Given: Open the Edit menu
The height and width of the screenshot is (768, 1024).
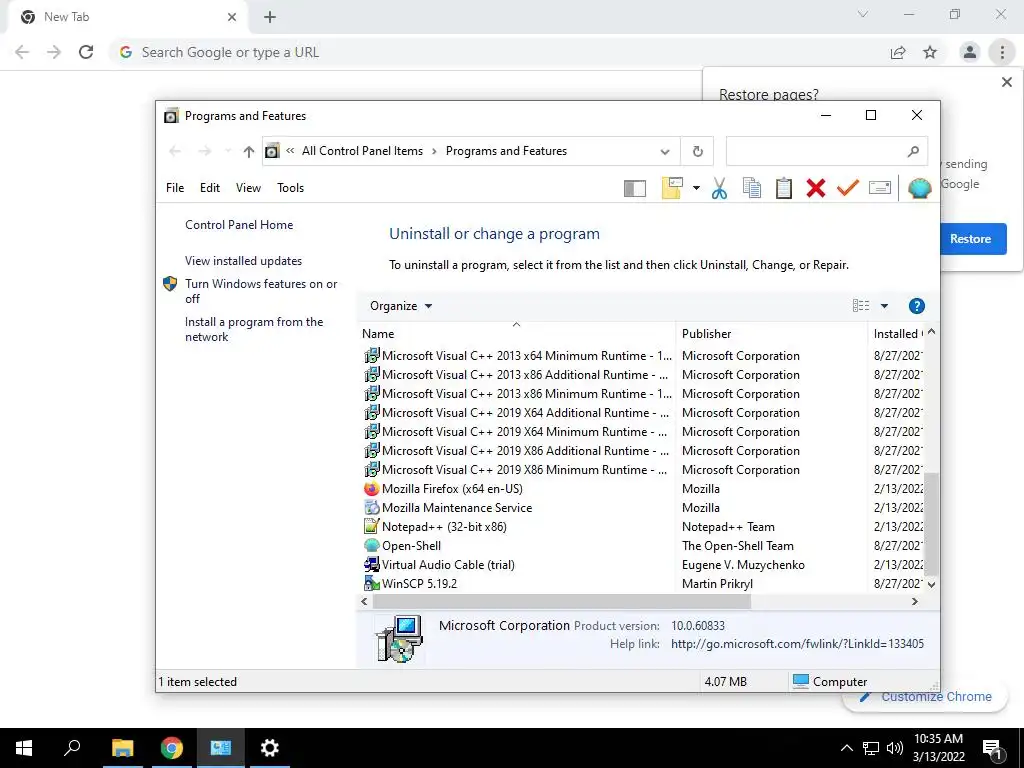Looking at the screenshot, I should 210,188.
